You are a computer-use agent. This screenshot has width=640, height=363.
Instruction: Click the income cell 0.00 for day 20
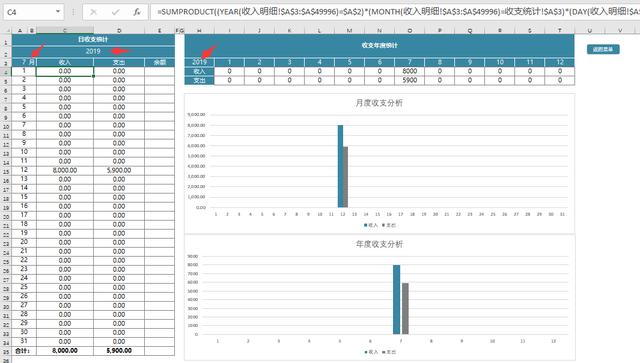coord(65,243)
